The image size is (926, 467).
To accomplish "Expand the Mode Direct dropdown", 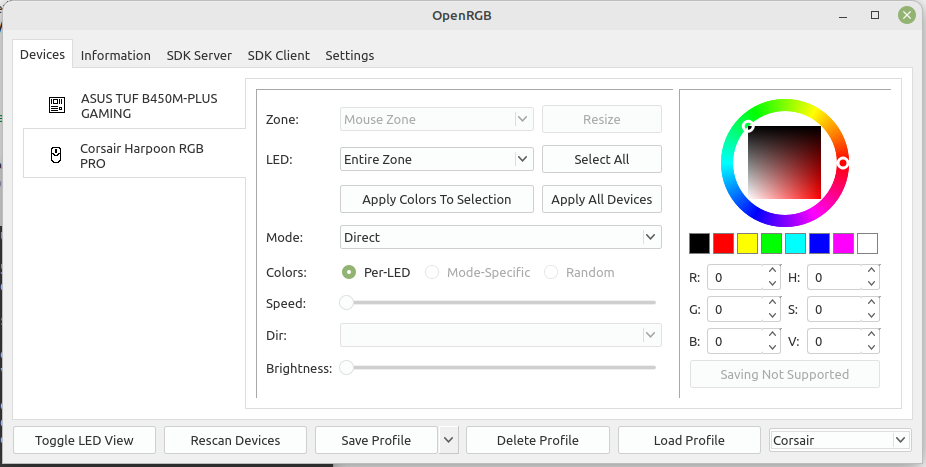I will pyautogui.click(x=501, y=237).
